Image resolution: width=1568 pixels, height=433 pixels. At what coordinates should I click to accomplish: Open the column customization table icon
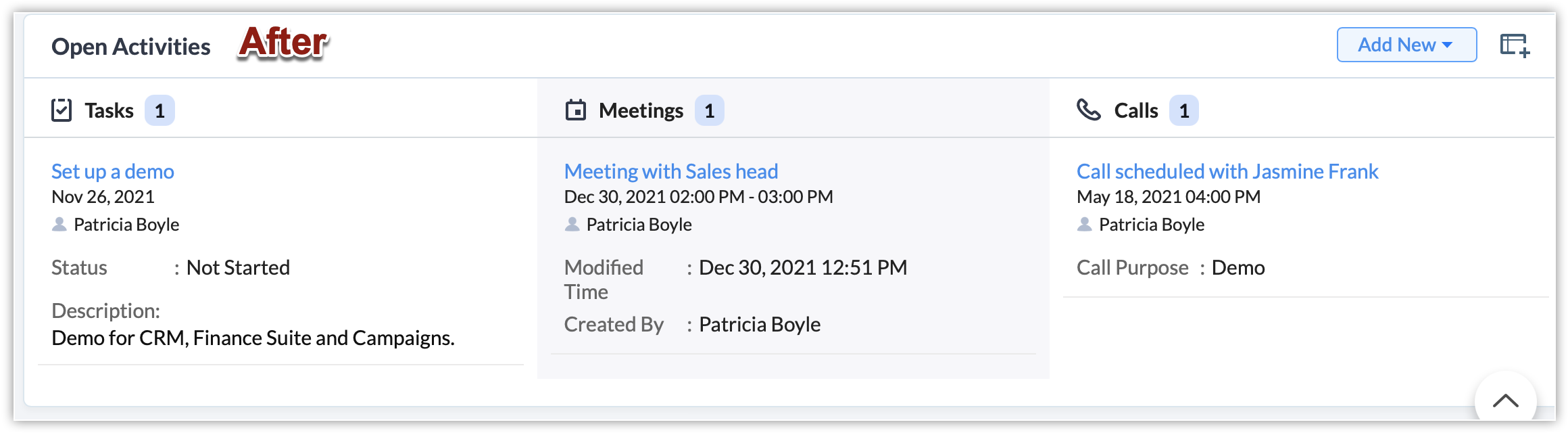pos(1515,45)
